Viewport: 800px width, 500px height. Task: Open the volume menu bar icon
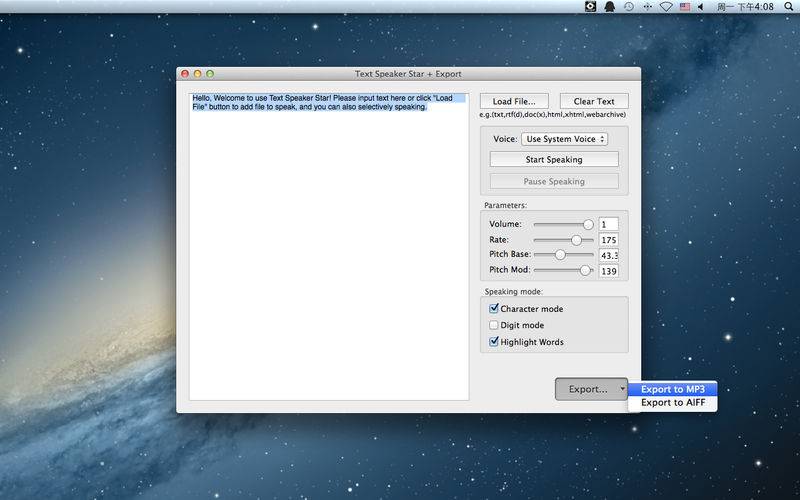click(701, 7)
